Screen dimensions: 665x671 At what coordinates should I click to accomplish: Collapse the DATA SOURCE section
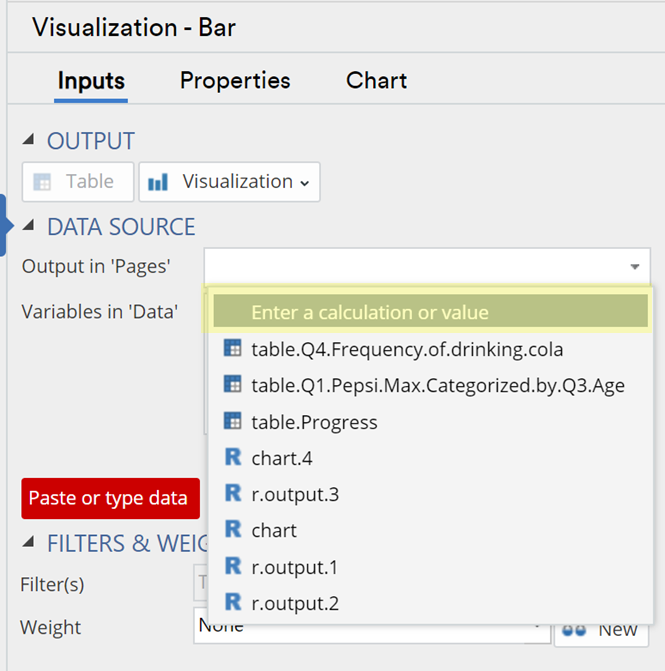[28, 225]
